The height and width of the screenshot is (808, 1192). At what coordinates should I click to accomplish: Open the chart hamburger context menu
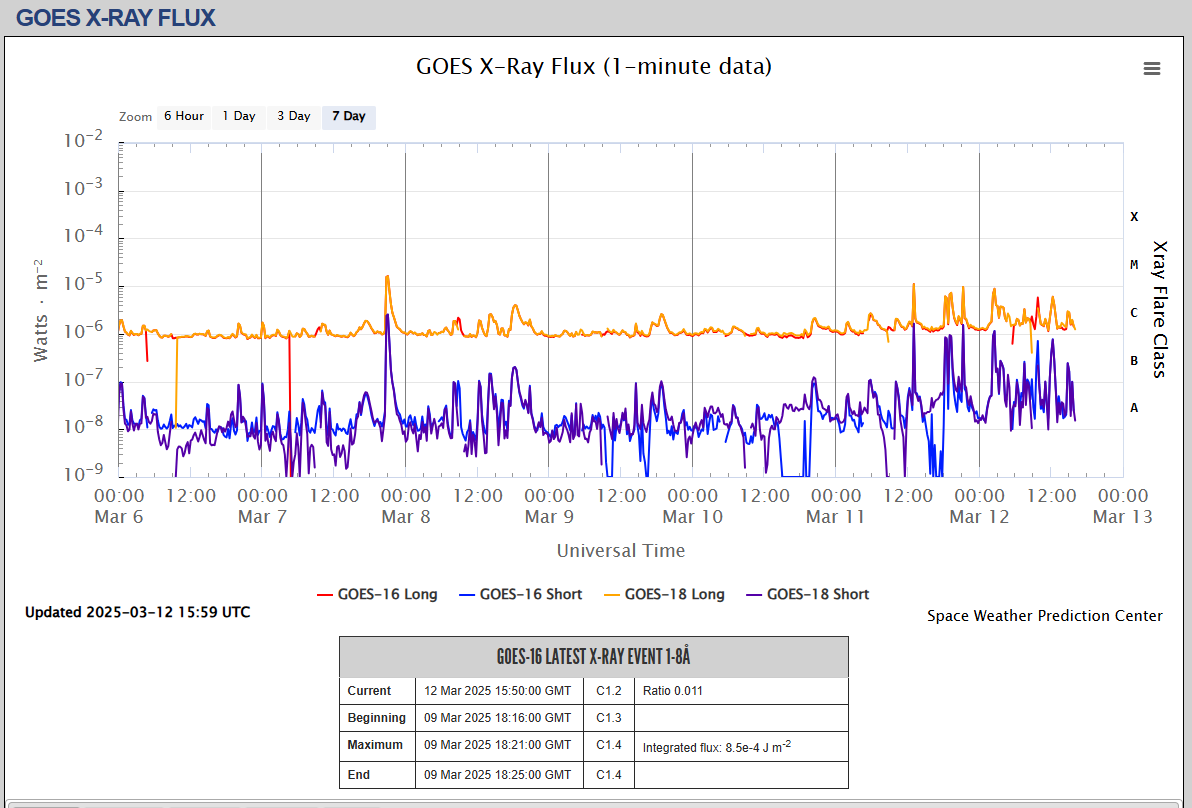1152,68
